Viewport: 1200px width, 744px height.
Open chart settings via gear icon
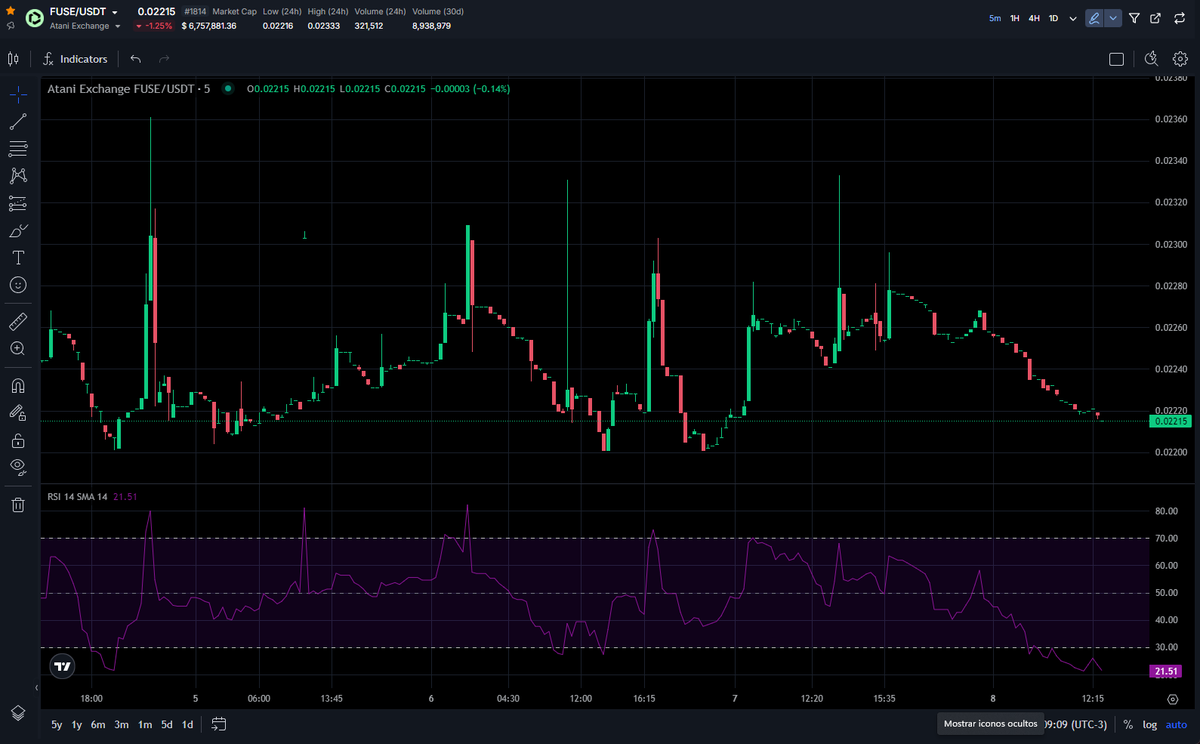(1180, 59)
